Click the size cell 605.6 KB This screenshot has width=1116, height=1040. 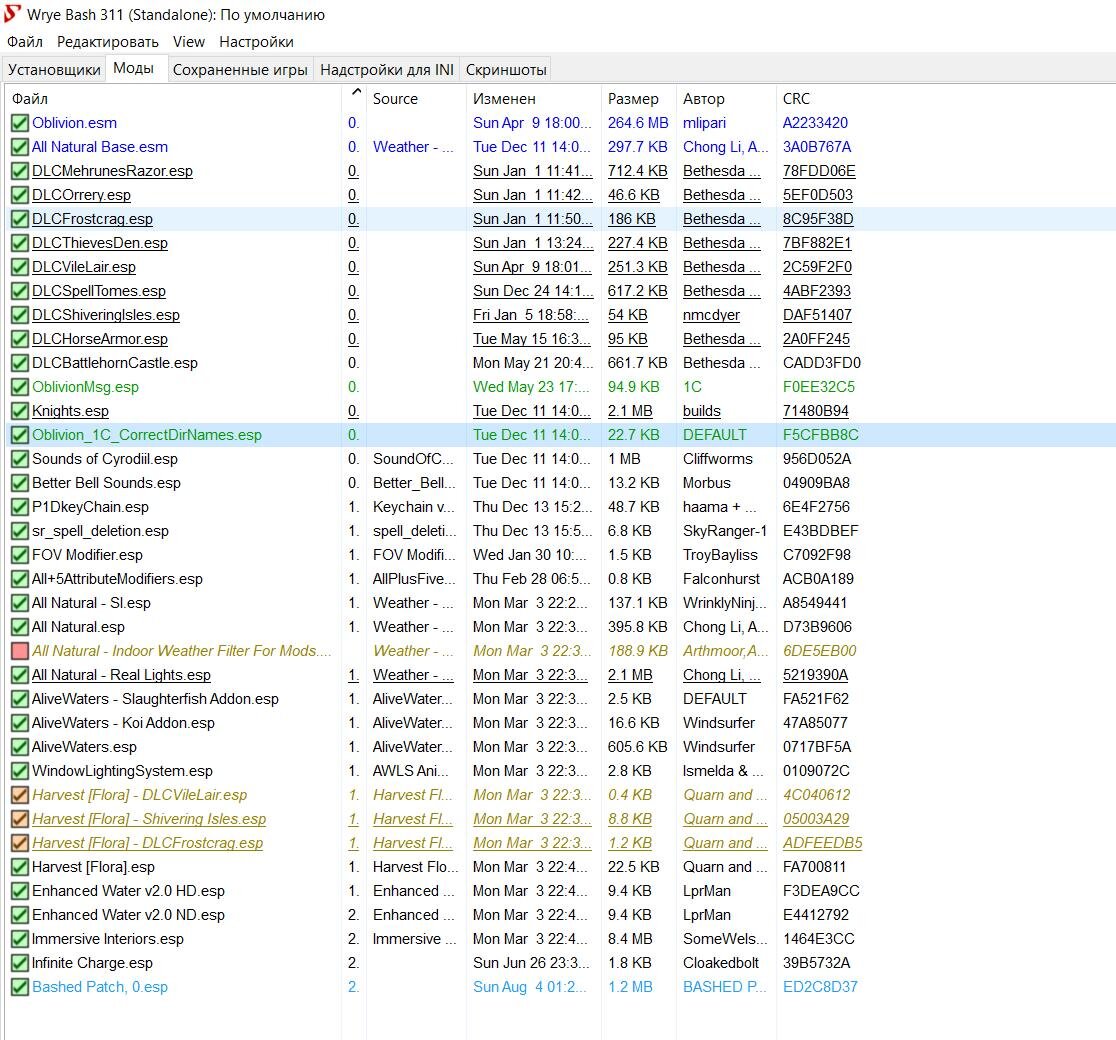click(x=638, y=747)
